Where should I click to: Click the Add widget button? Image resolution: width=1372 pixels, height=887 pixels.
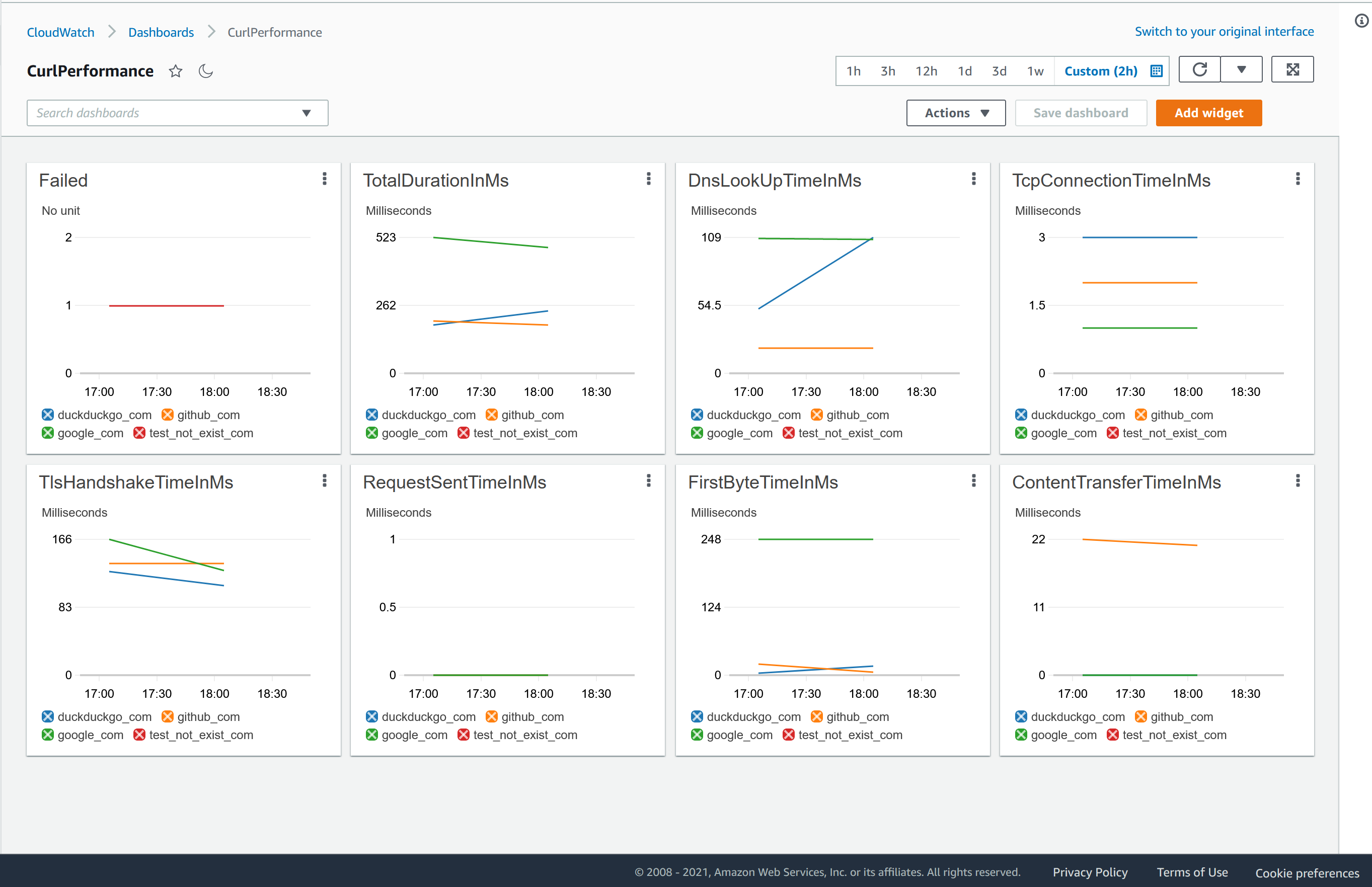tap(1208, 113)
